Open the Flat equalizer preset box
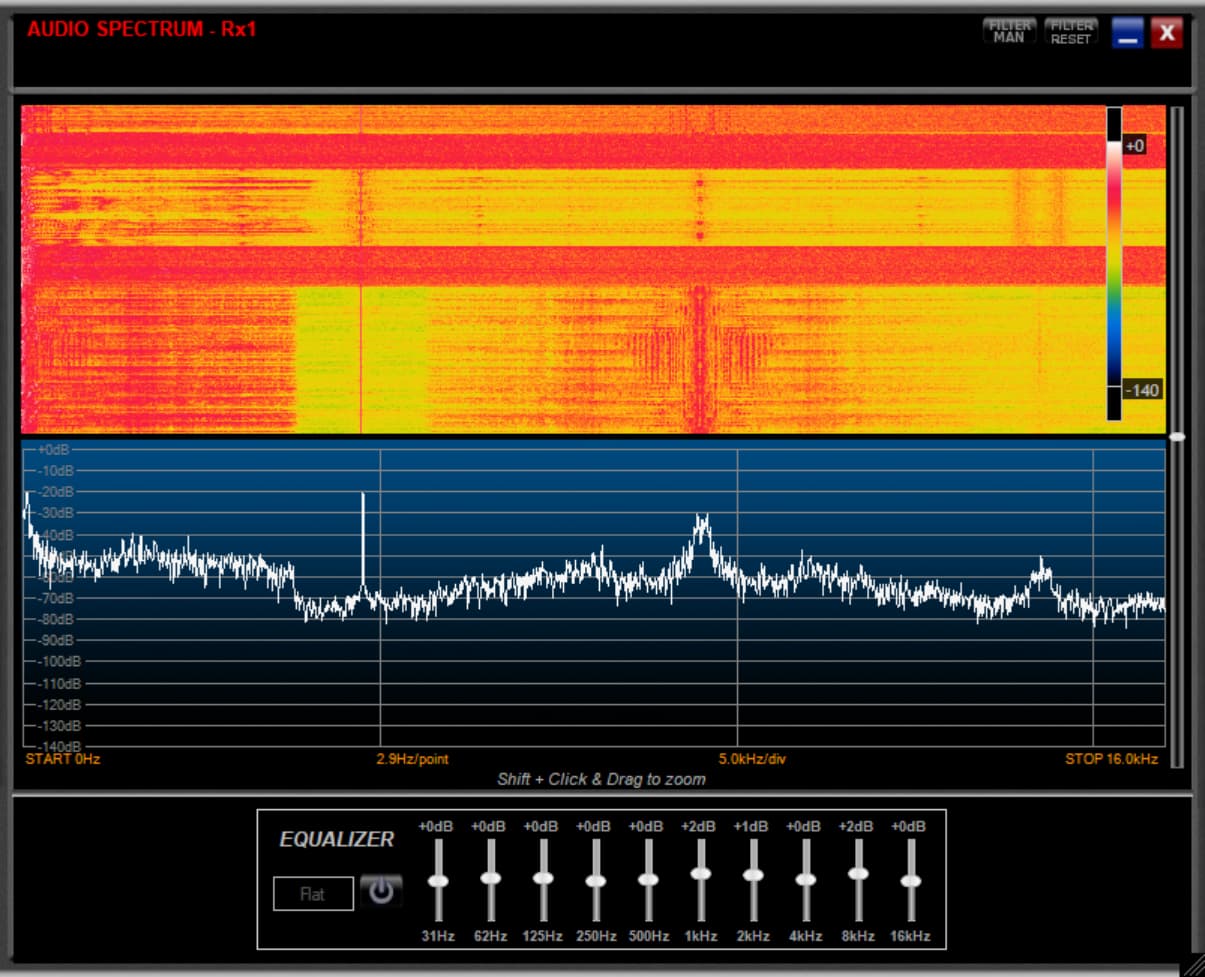This screenshot has width=1205, height=977. point(313,894)
